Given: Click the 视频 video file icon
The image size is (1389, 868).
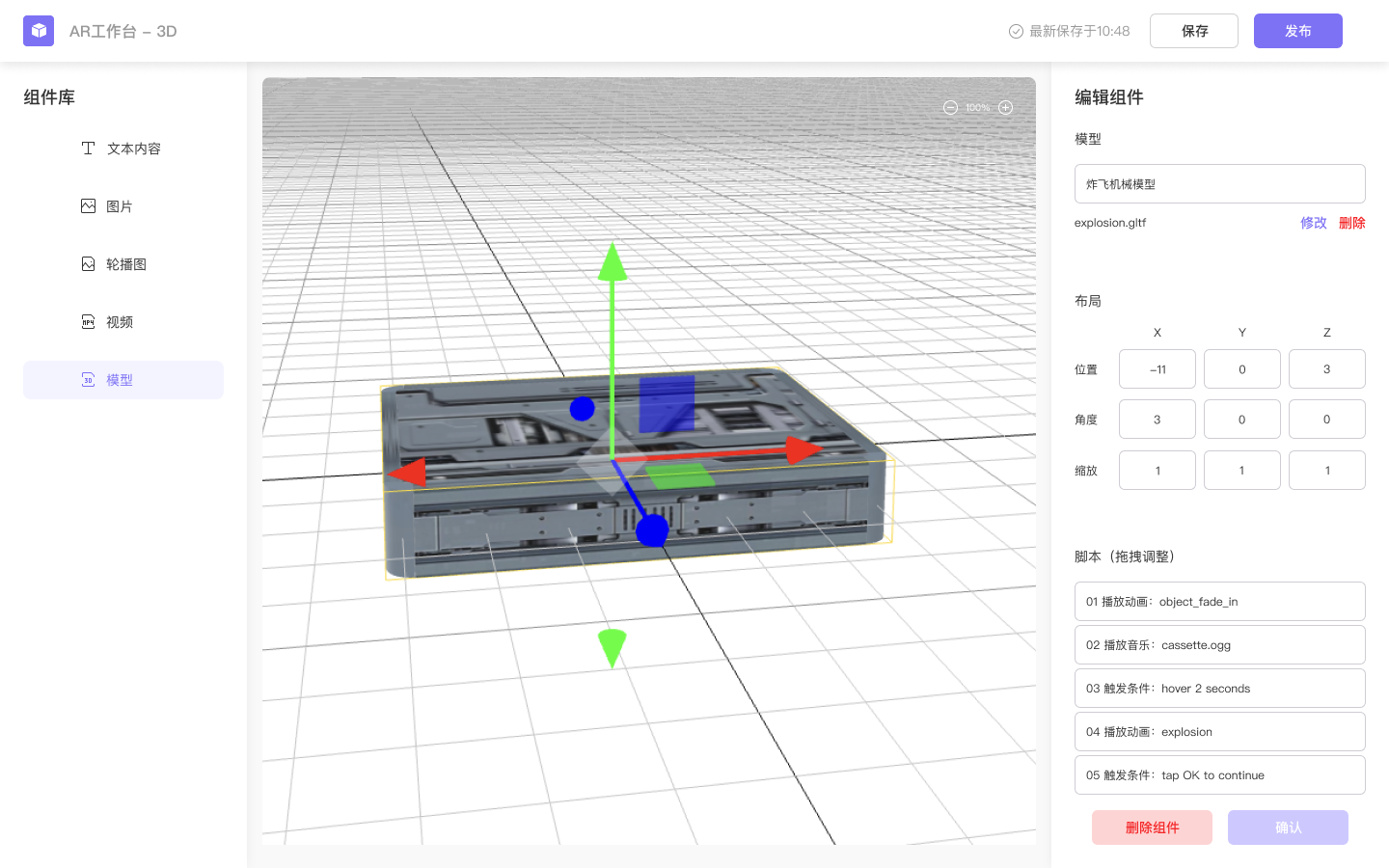Looking at the screenshot, I should click(x=88, y=321).
